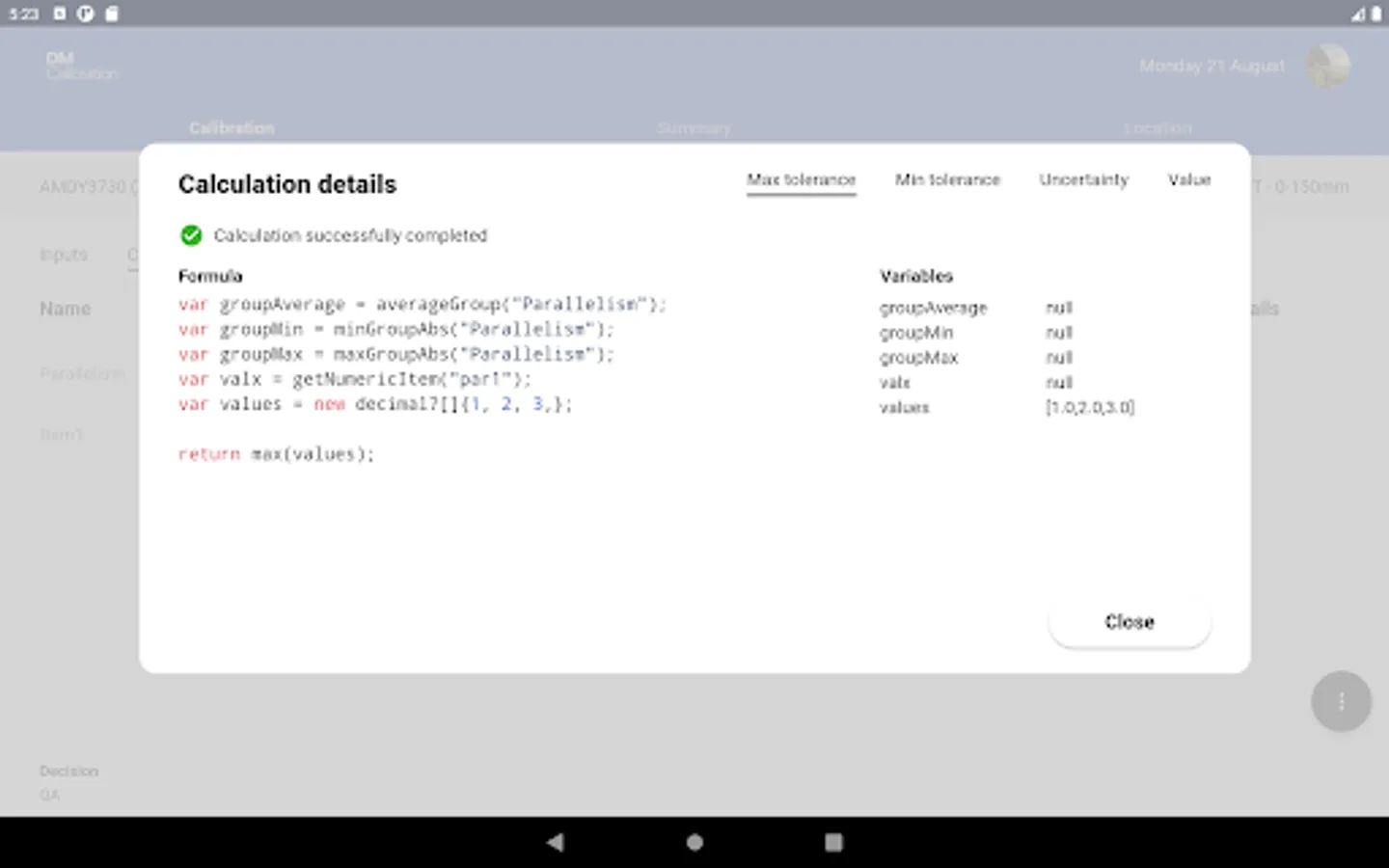The image size is (1389, 868).
Task: Click the status bar battery icon
Action: [x=1376, y=14]
